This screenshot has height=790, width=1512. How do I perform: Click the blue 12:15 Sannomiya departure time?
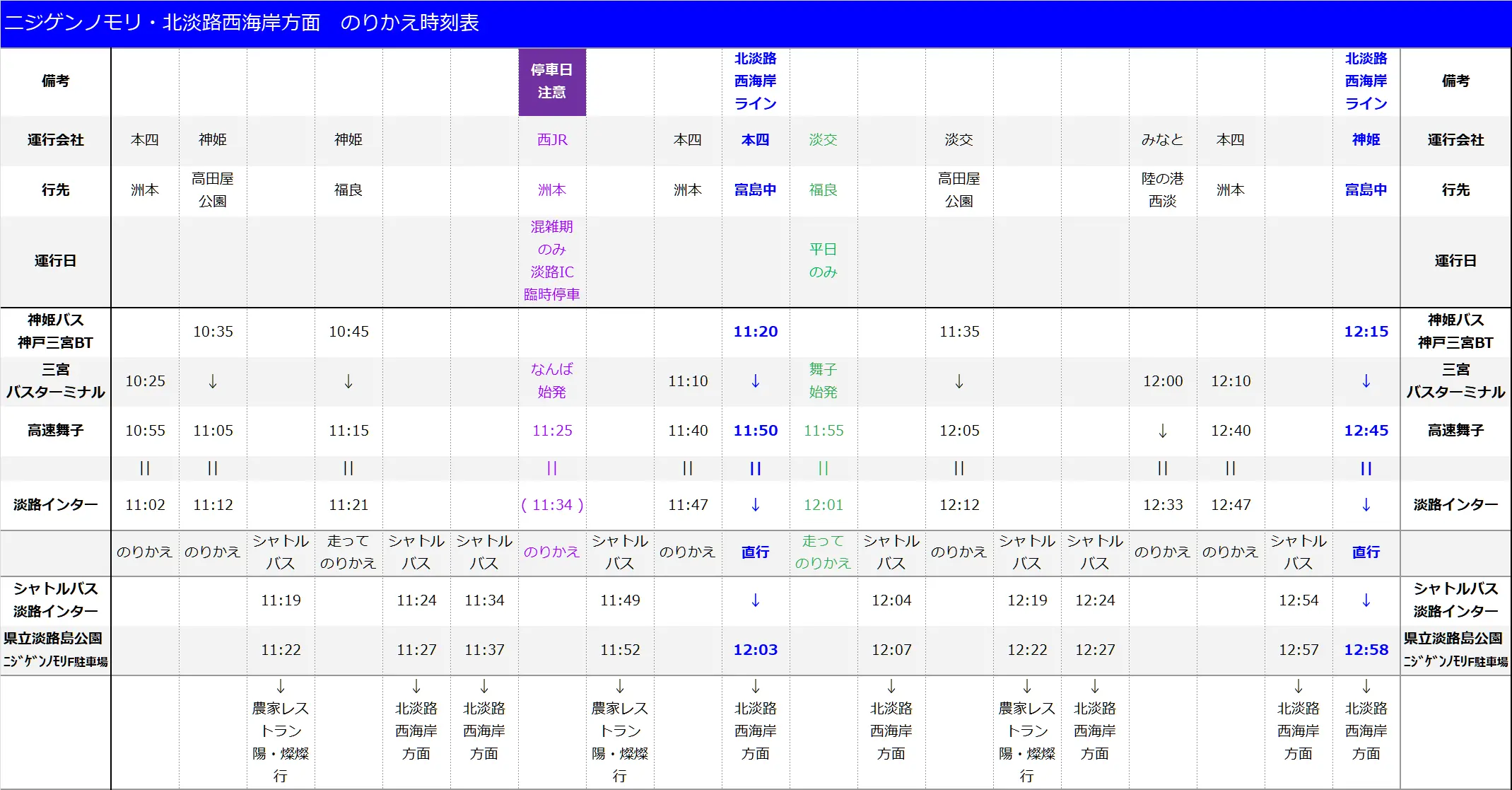pos(1366,331)
